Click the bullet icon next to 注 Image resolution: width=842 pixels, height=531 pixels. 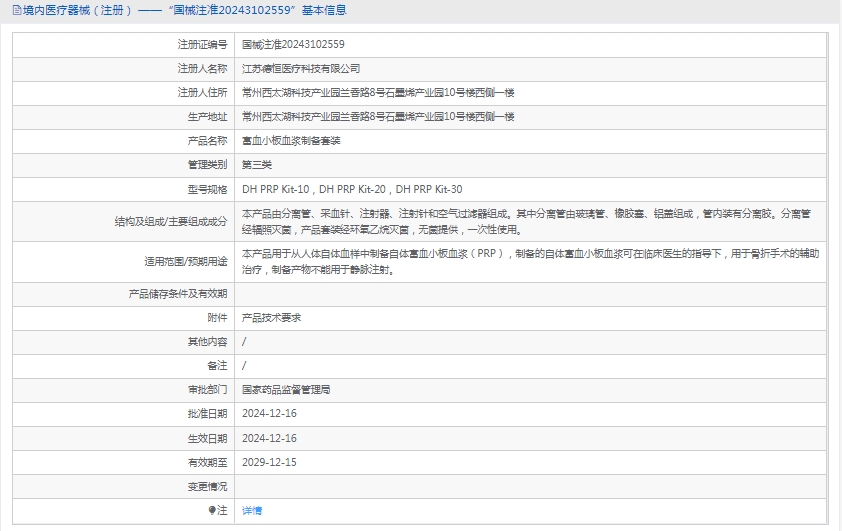click(212, 510)
